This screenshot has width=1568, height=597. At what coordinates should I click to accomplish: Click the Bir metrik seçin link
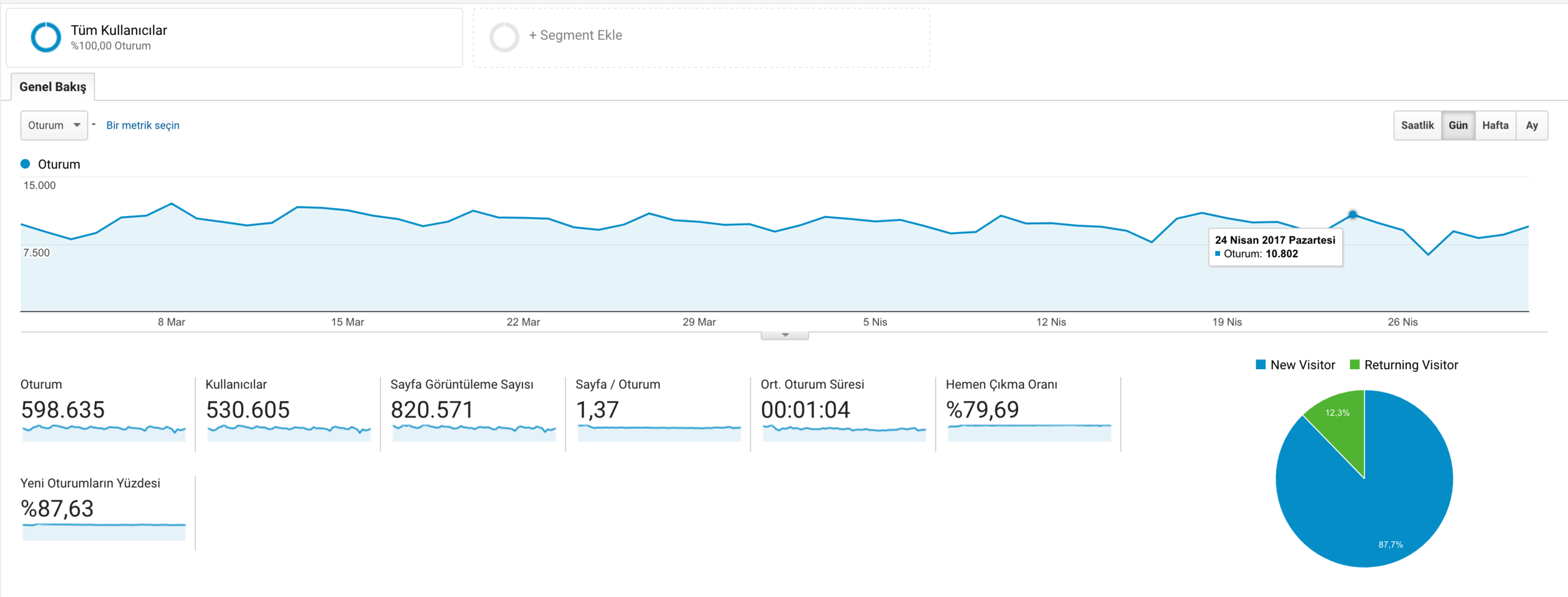point(143,126)
